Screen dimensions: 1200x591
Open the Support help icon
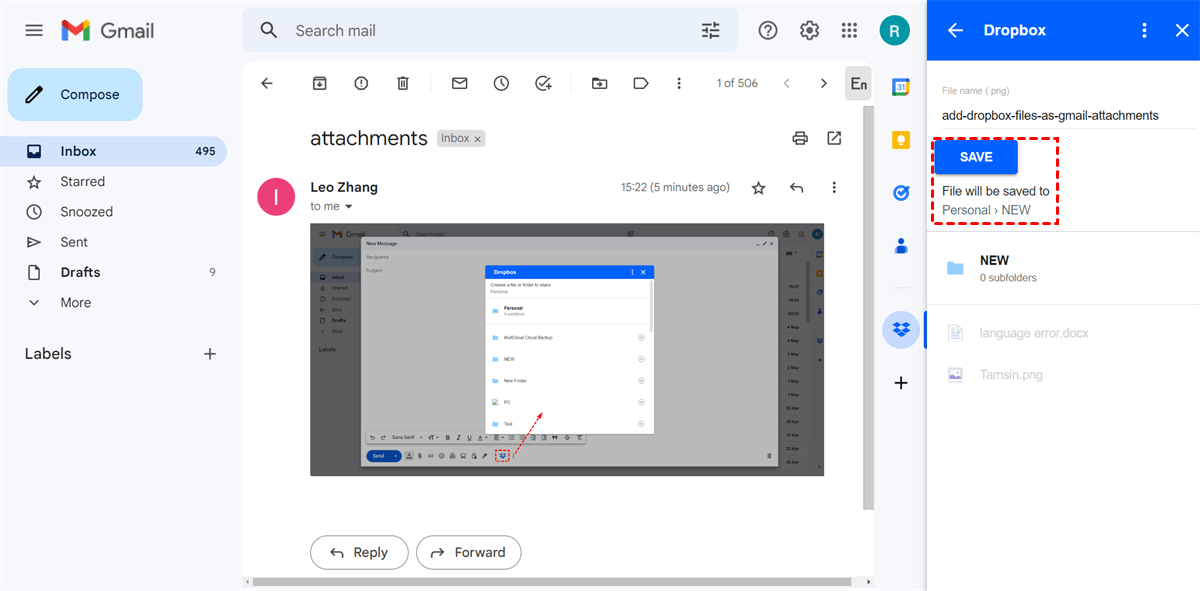tap(768, 30)
